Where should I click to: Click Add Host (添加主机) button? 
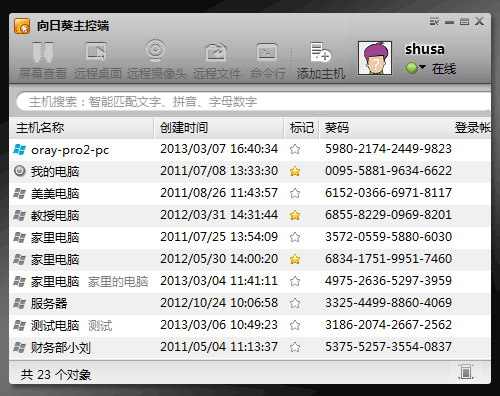click(x=321, y=60)
